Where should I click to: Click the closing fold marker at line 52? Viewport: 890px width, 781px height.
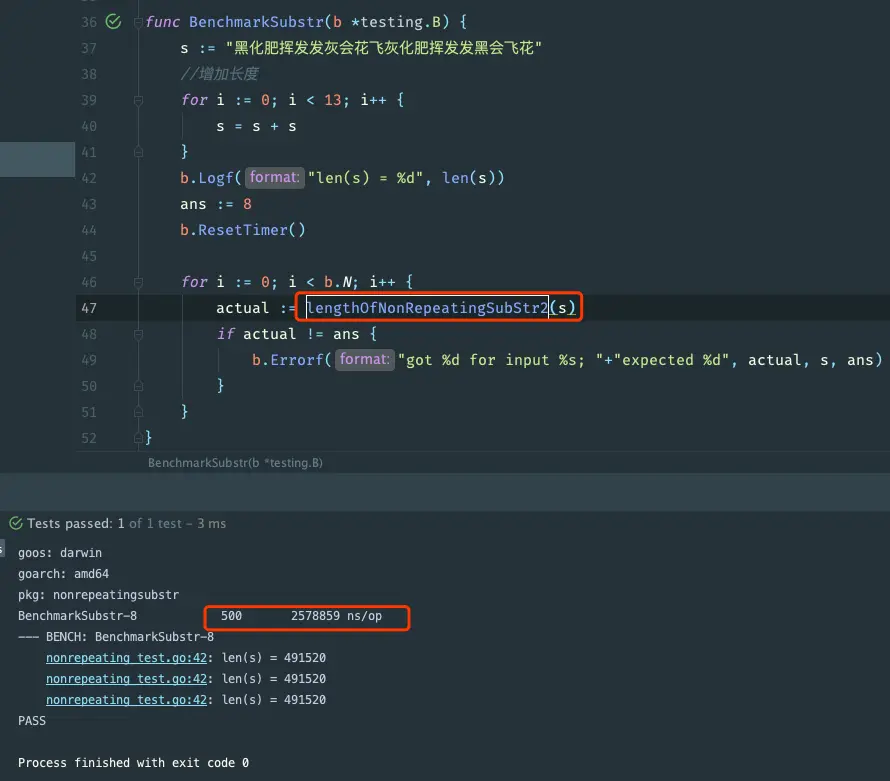(138, 438)
